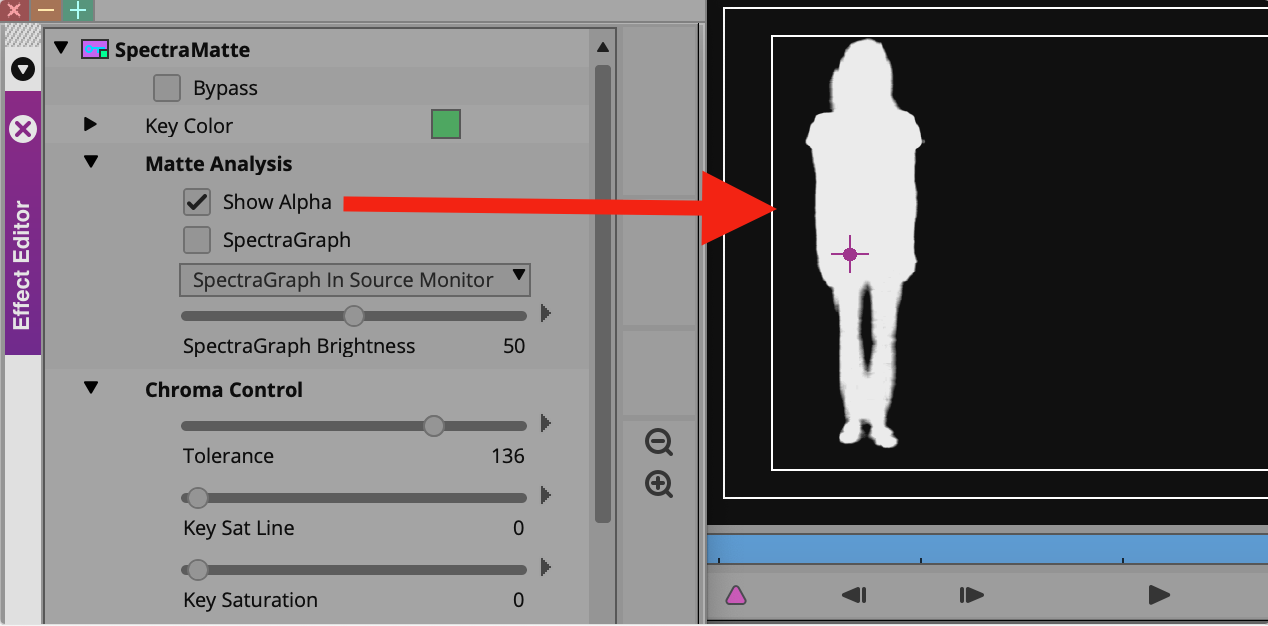This screenshot has width=1268, height=626.
Task: Expand the Key Color parameter group
Action: 90,125
